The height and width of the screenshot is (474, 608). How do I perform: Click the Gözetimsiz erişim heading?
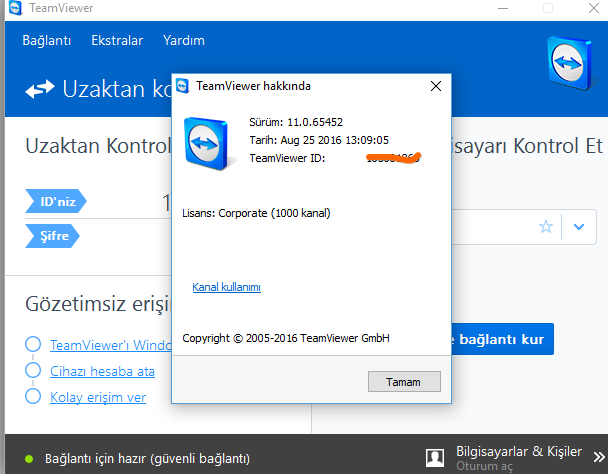(x=98, y=304)
